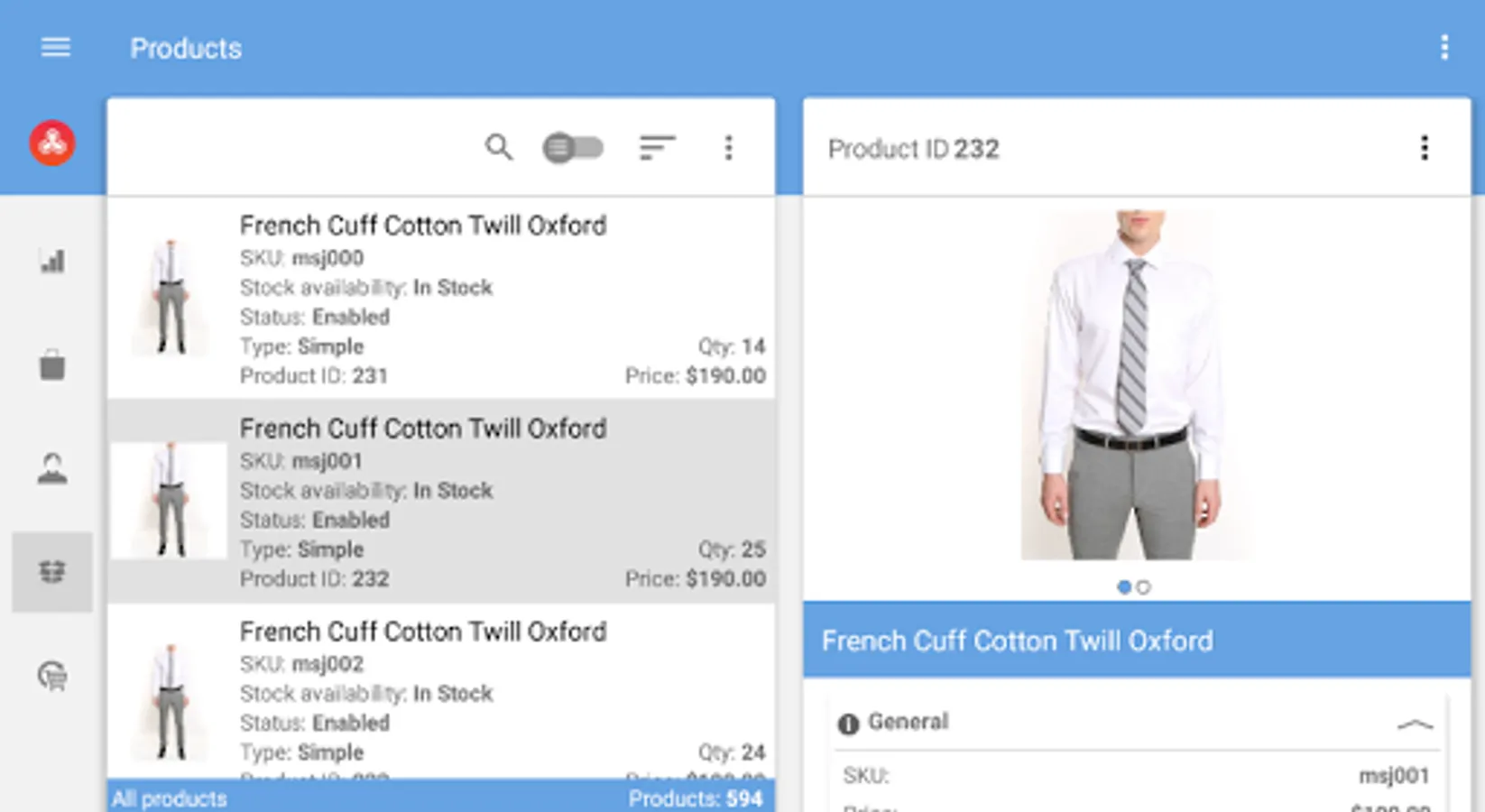Collapse the General section
This screenshot has height=812, width=1485.
1415,724
